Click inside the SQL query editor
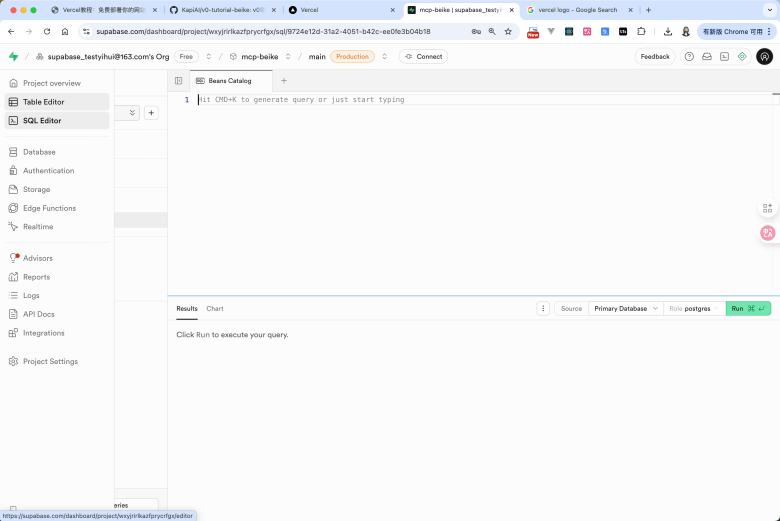 pyautogui.click(x=470, y=190)
